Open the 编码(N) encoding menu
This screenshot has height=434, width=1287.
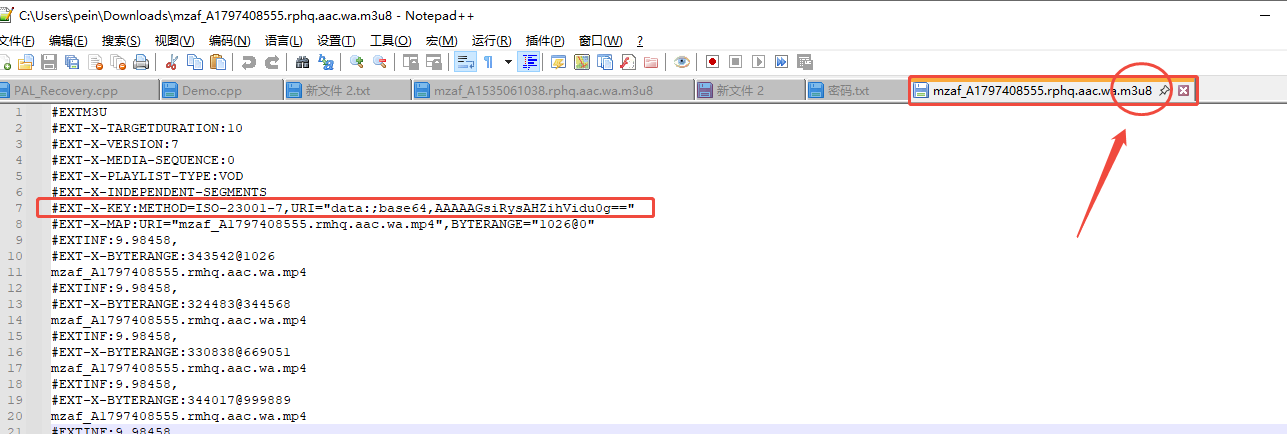point(229,40)
